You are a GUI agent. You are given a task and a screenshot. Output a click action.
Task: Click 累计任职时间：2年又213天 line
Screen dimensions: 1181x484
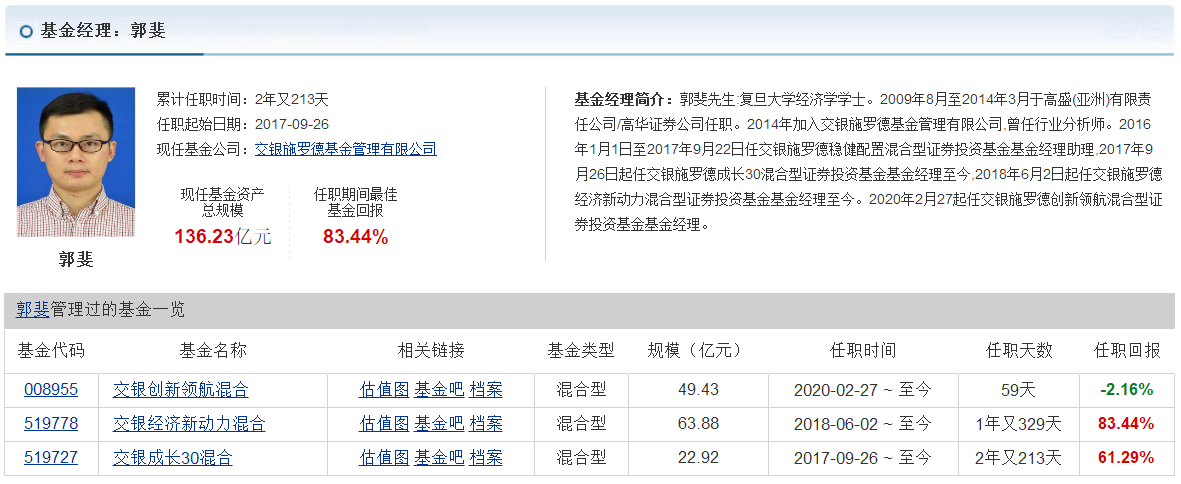243,99
